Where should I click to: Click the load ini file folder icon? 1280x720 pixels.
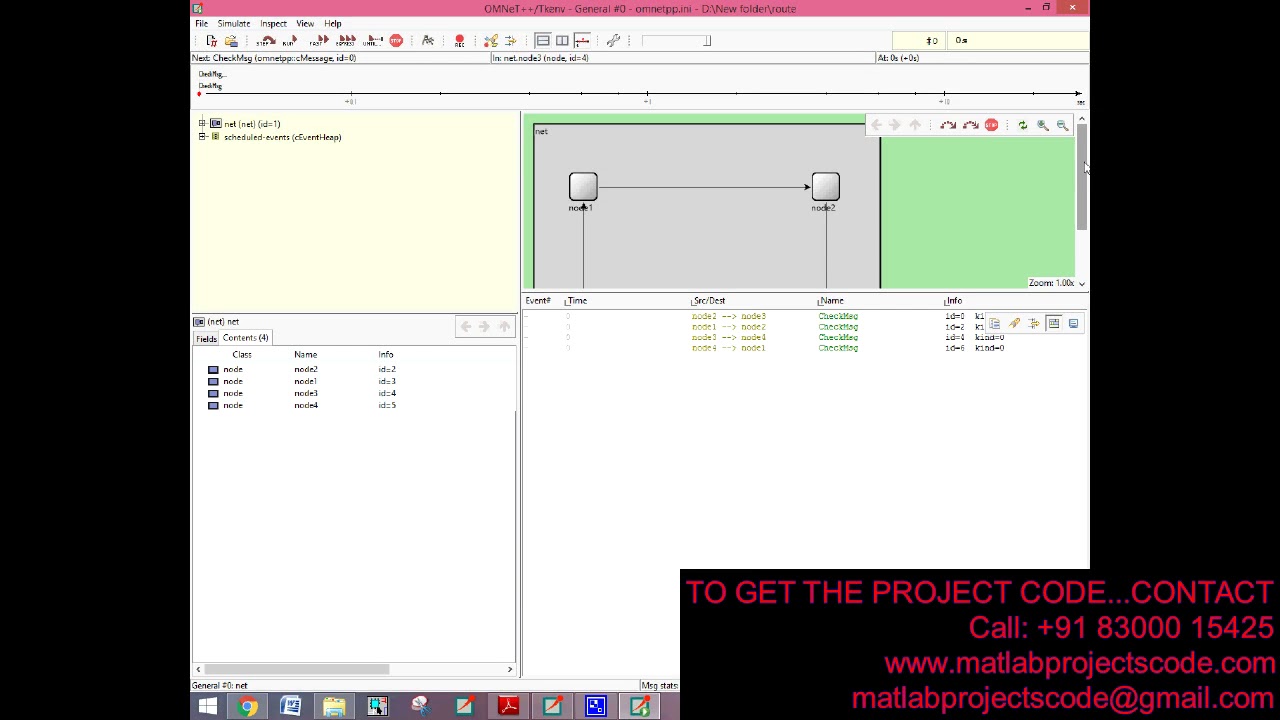[x=231, y=41]
